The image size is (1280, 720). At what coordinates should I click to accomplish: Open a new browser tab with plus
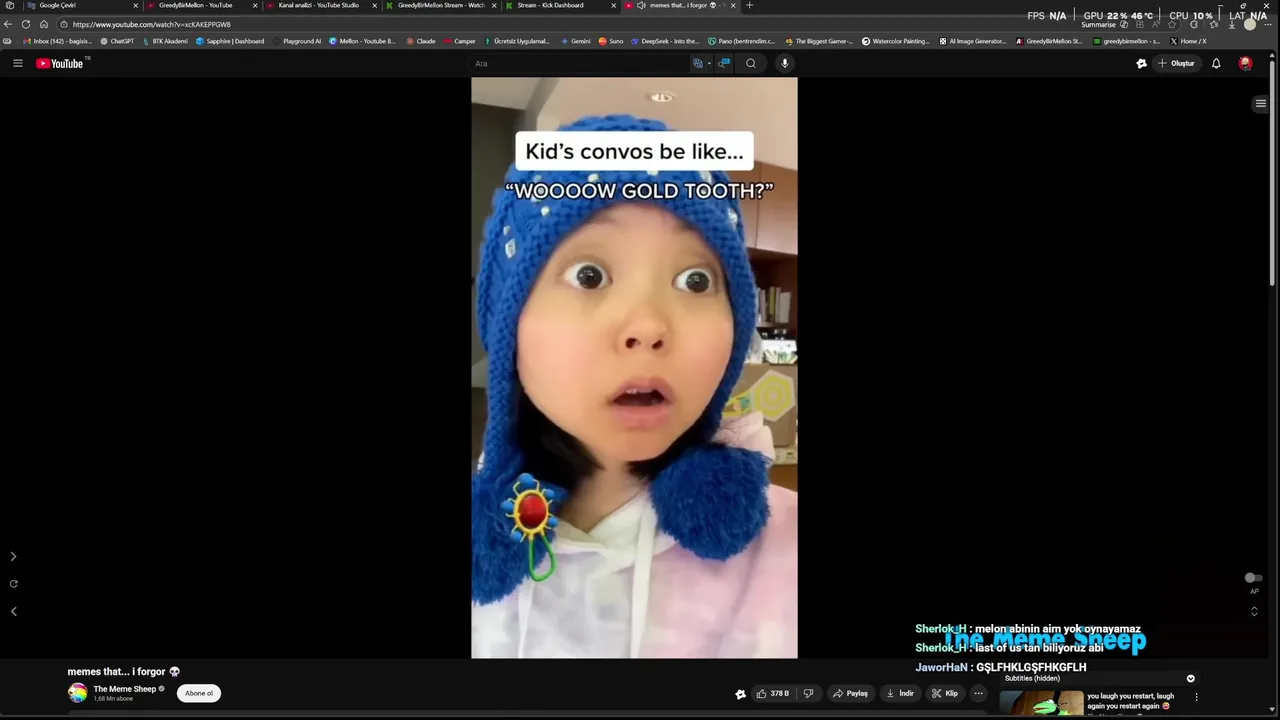(749, 5)
